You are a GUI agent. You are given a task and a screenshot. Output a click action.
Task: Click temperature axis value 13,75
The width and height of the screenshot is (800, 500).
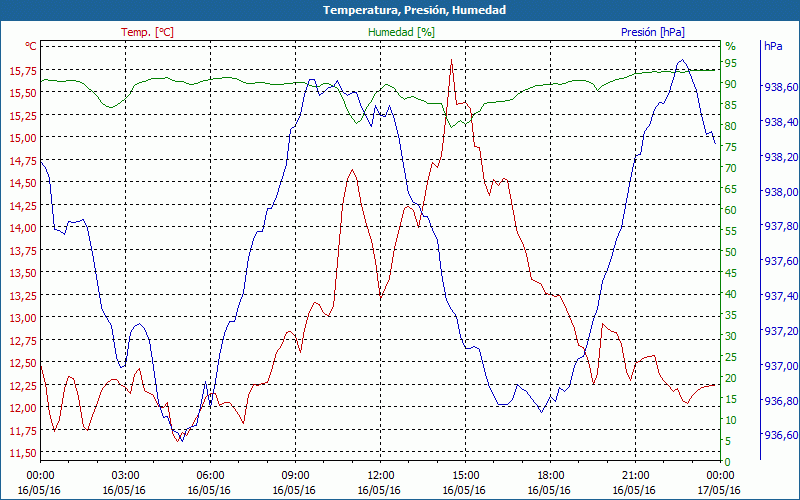[23, 249]
